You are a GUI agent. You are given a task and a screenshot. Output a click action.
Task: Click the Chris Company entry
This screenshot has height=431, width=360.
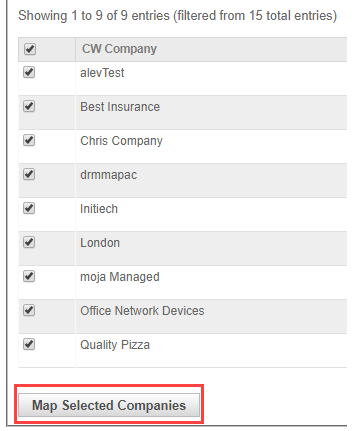[121, 141]
